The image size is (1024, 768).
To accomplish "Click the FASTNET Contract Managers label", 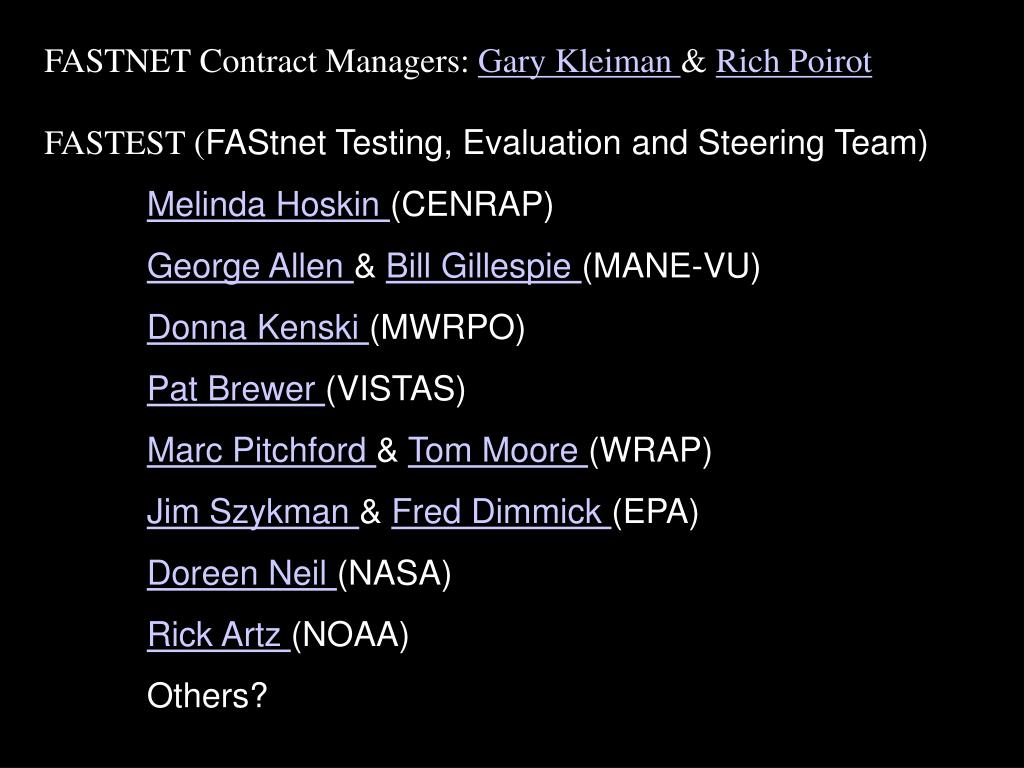I will 256,62.
